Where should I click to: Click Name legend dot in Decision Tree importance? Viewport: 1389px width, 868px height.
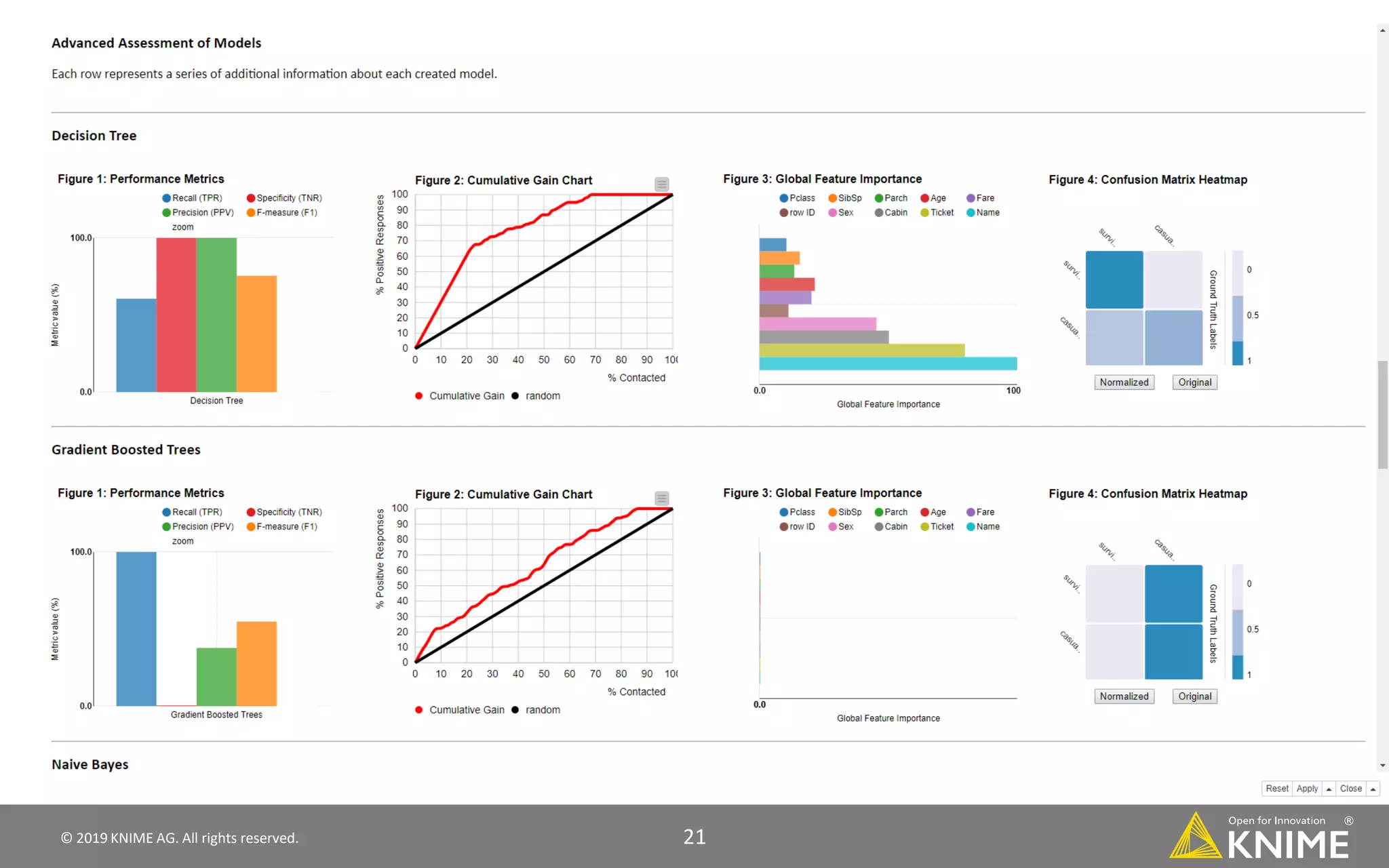(971, 212)
